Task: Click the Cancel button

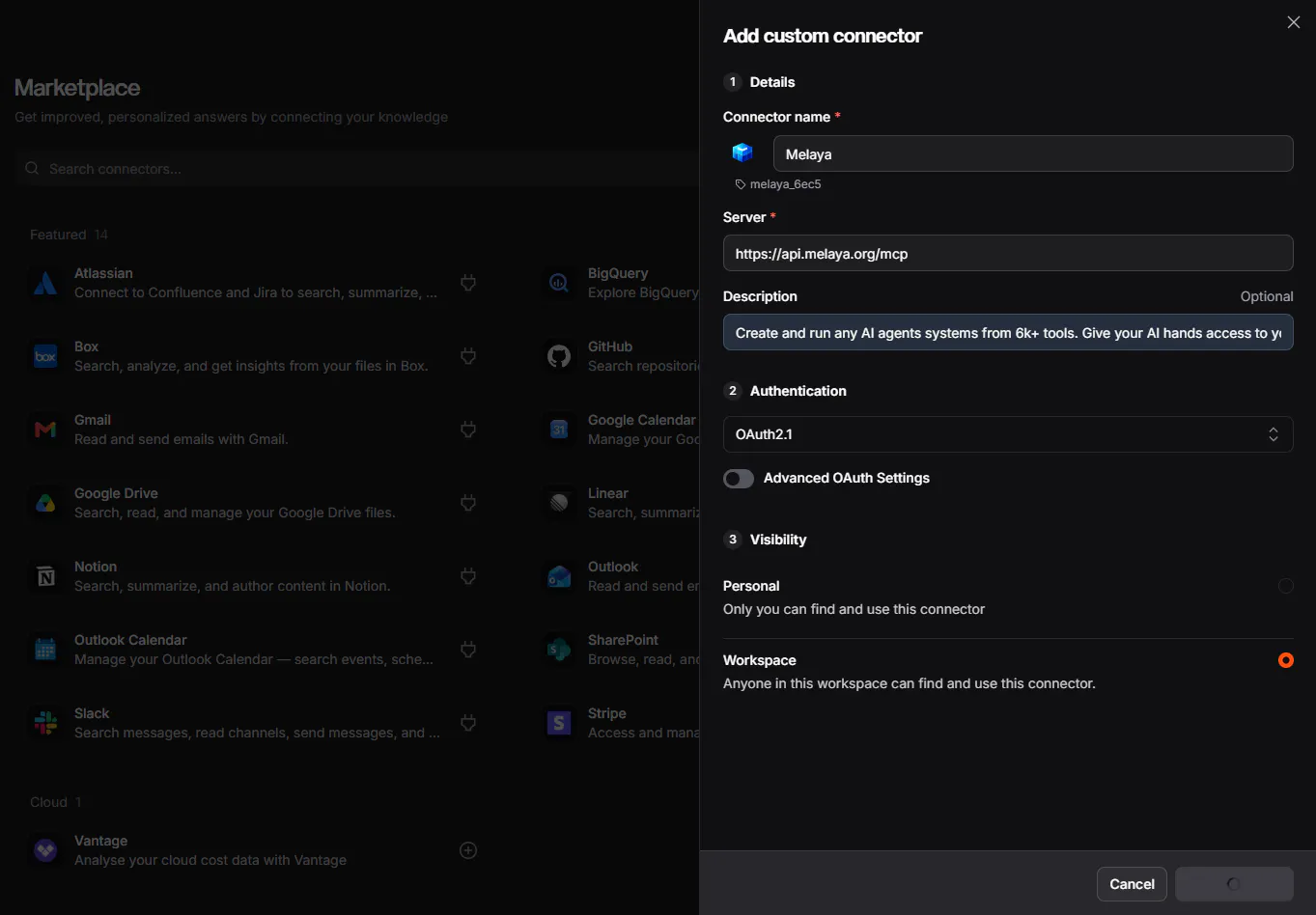Action: coord(1132,884)
